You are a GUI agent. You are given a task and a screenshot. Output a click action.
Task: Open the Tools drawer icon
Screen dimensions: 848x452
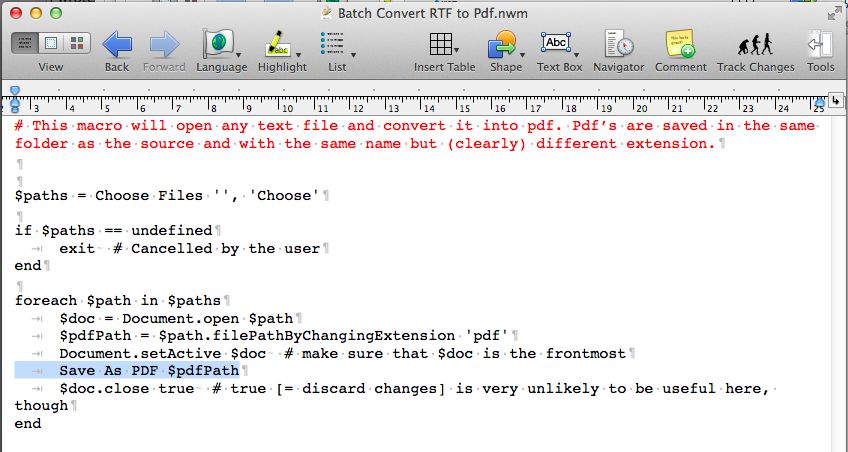click(820, 45)
